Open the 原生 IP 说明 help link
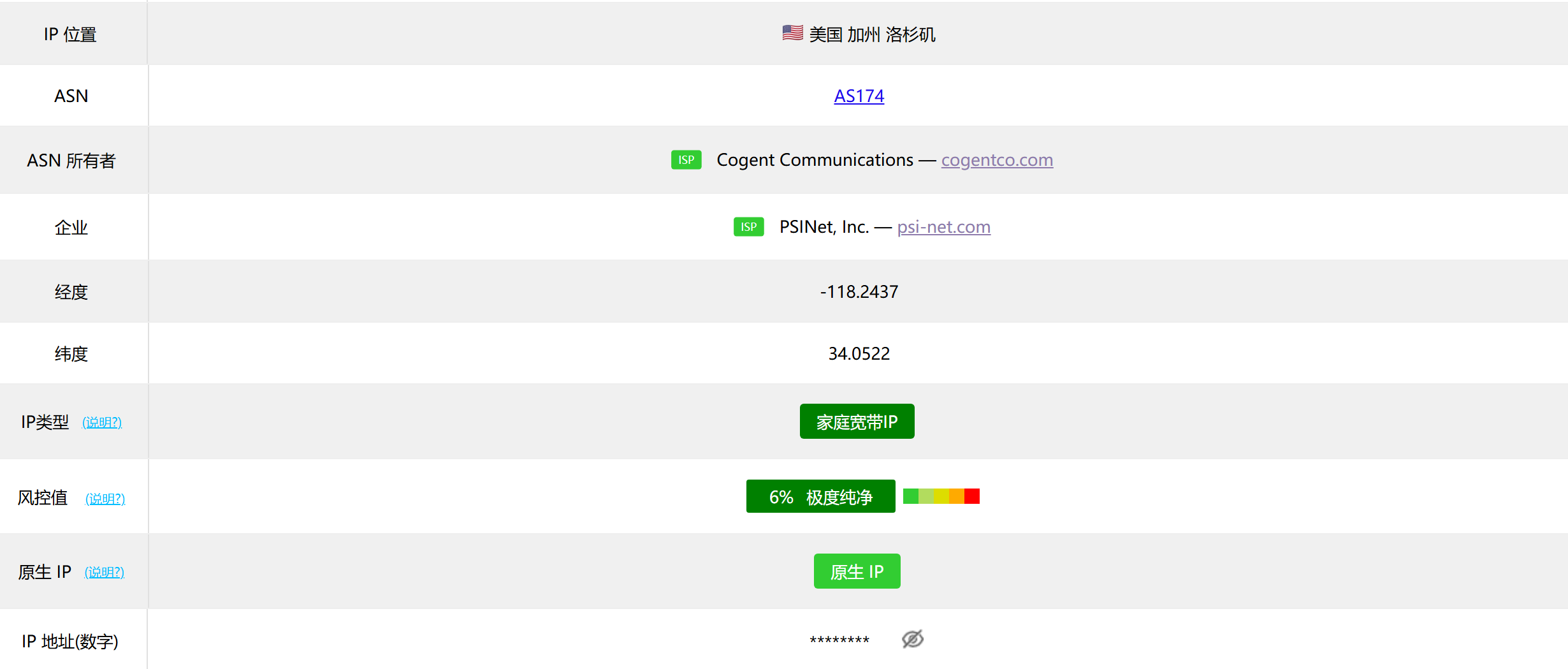1568x669 pixels. [105, 572]
